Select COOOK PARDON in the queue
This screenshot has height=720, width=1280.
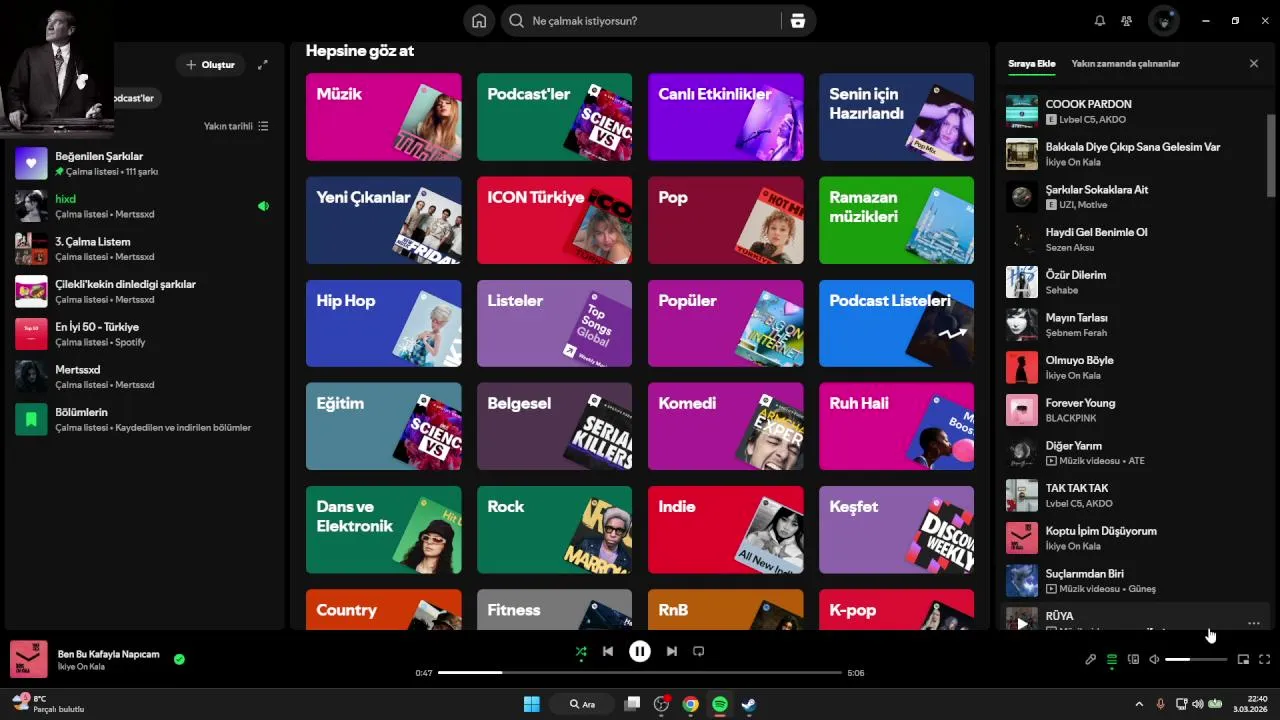(x=1134, y=111)
